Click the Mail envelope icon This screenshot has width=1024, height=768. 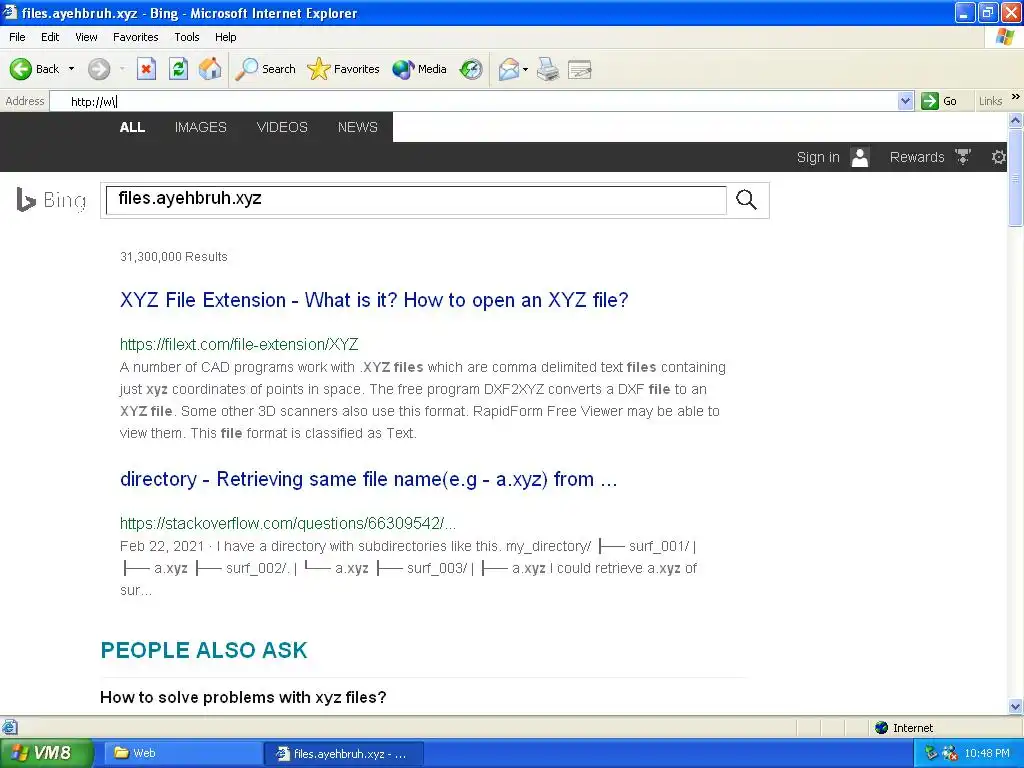pos(508,69)
